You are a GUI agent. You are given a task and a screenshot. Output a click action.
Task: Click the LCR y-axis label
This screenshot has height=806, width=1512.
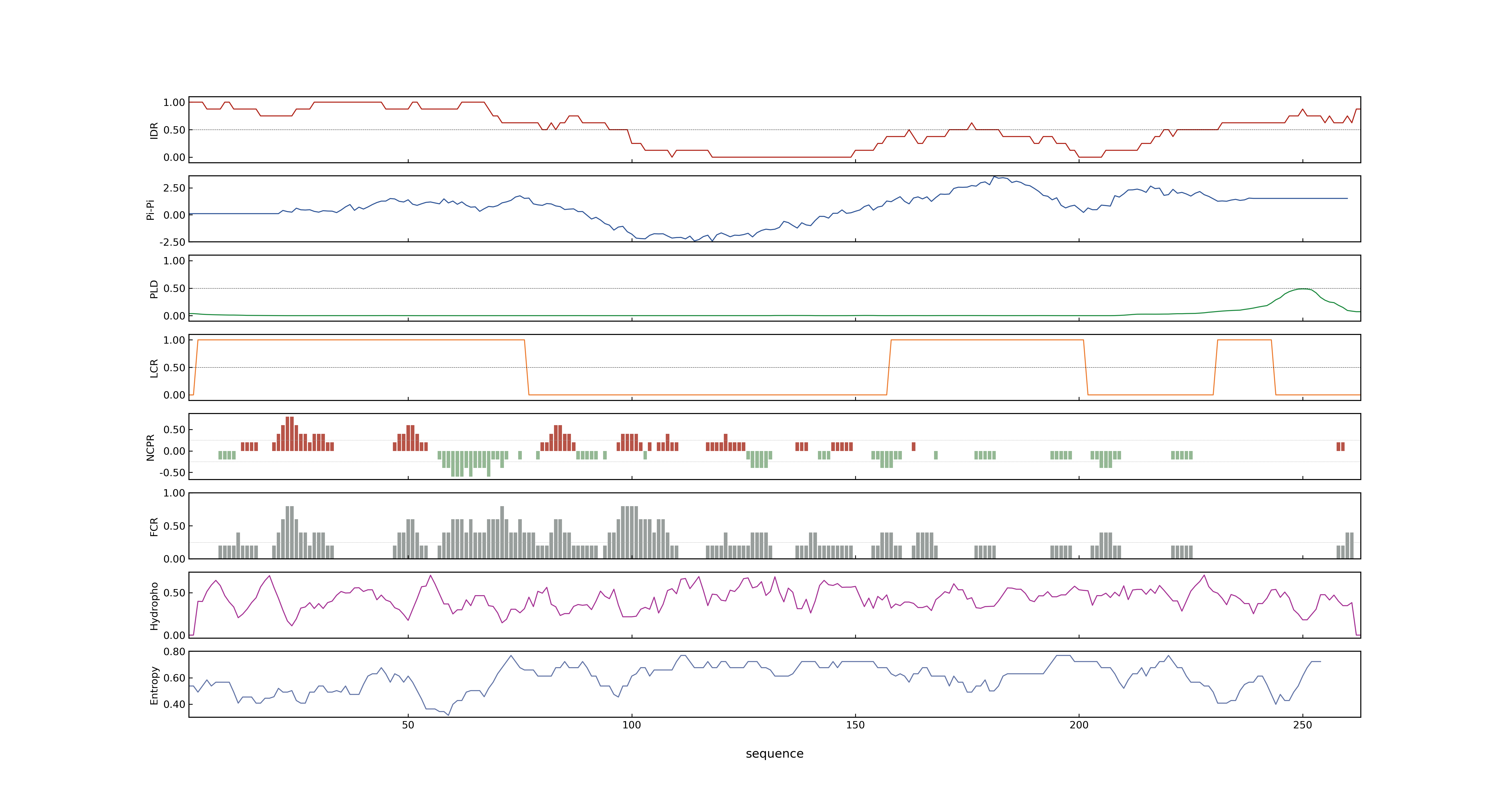point(154,368)
